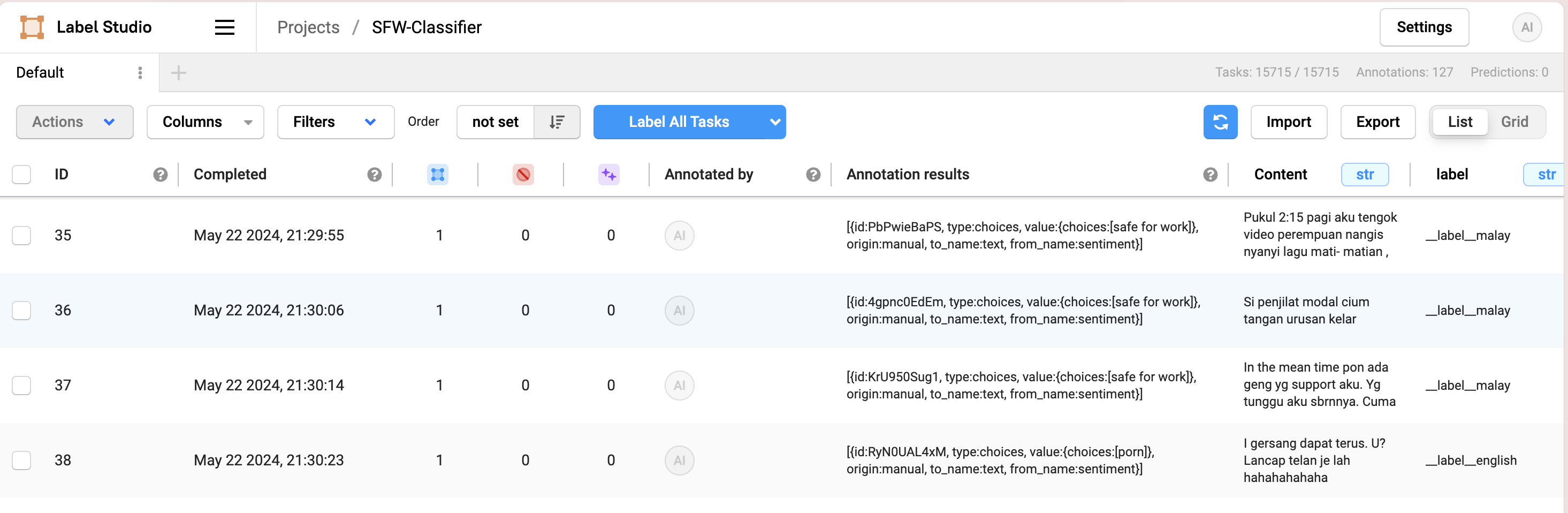Viewport: 1568px width, 513px height.
Task: Select the checkbox for task 38
Action: click(x=22, y=461)
